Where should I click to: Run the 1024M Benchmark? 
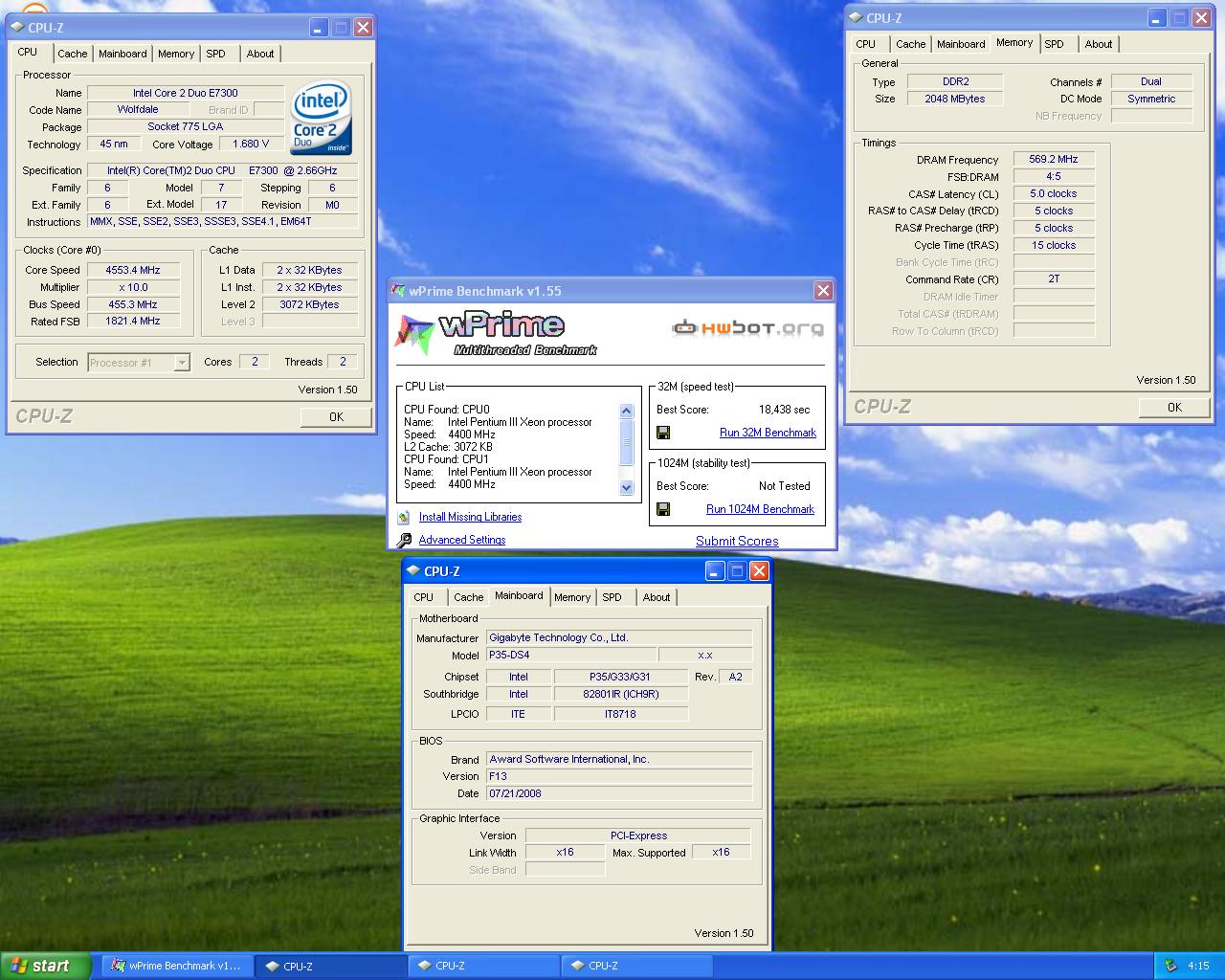pos(760,509)
